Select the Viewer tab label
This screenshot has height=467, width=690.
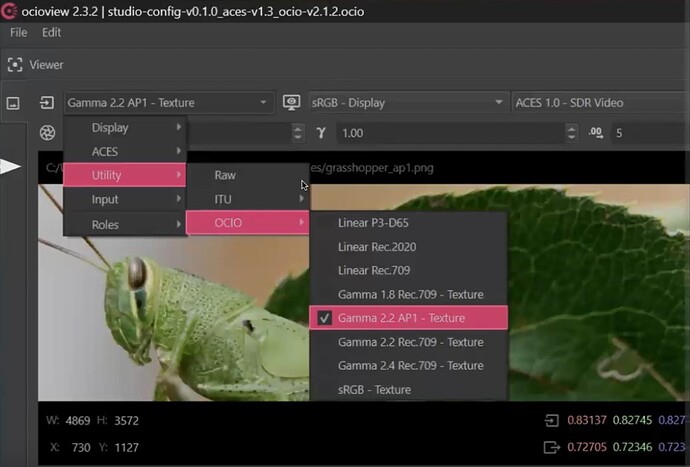[46, 65]
